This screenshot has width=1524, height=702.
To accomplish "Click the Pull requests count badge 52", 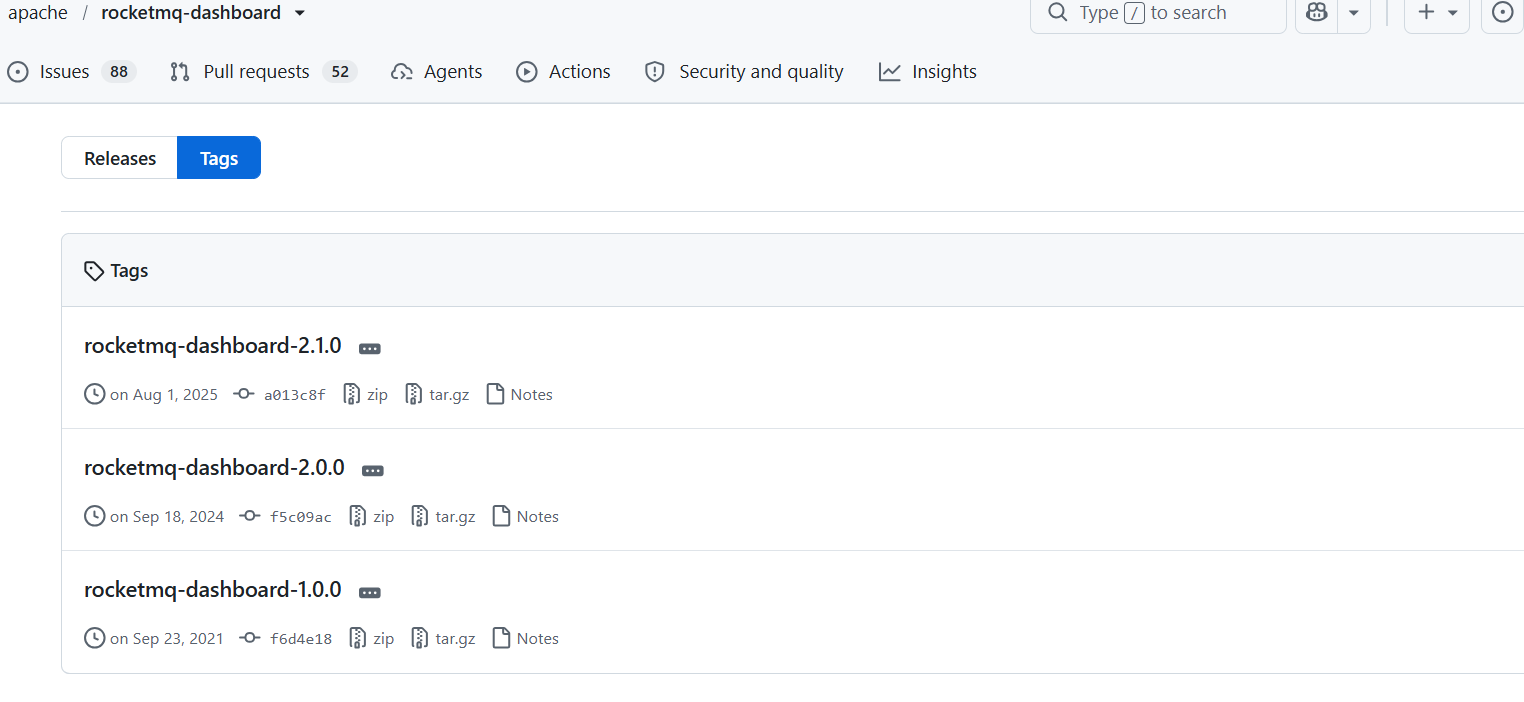I will pyautogui.click(x=340, y=72).
